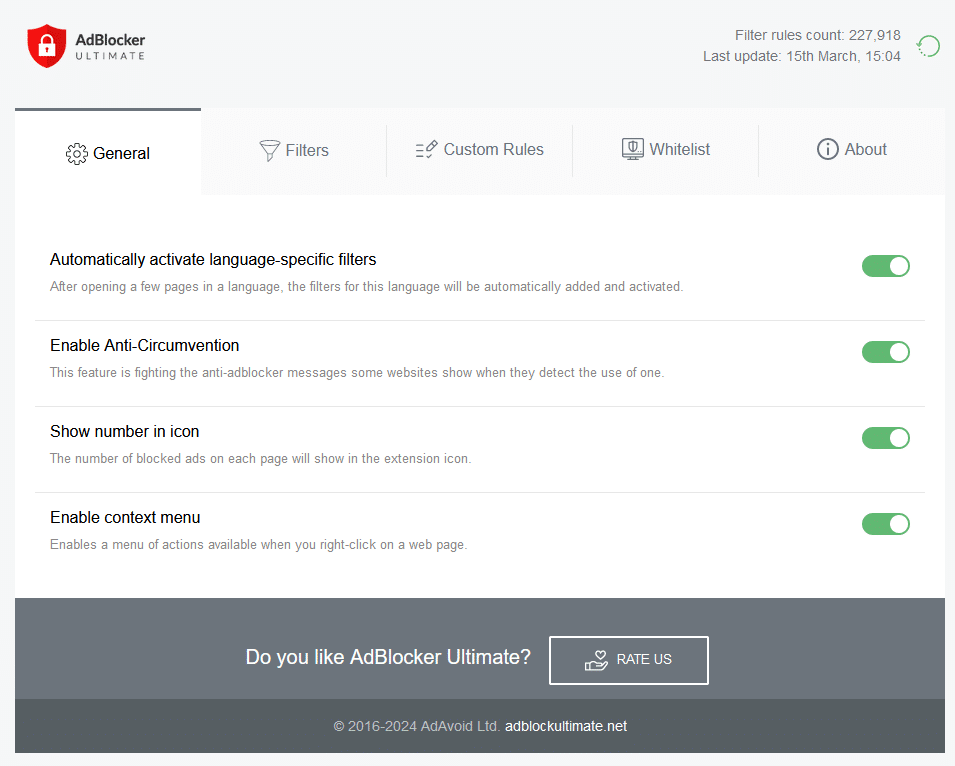Click description 'After opening a few pages in a language'

pos(367,286)
